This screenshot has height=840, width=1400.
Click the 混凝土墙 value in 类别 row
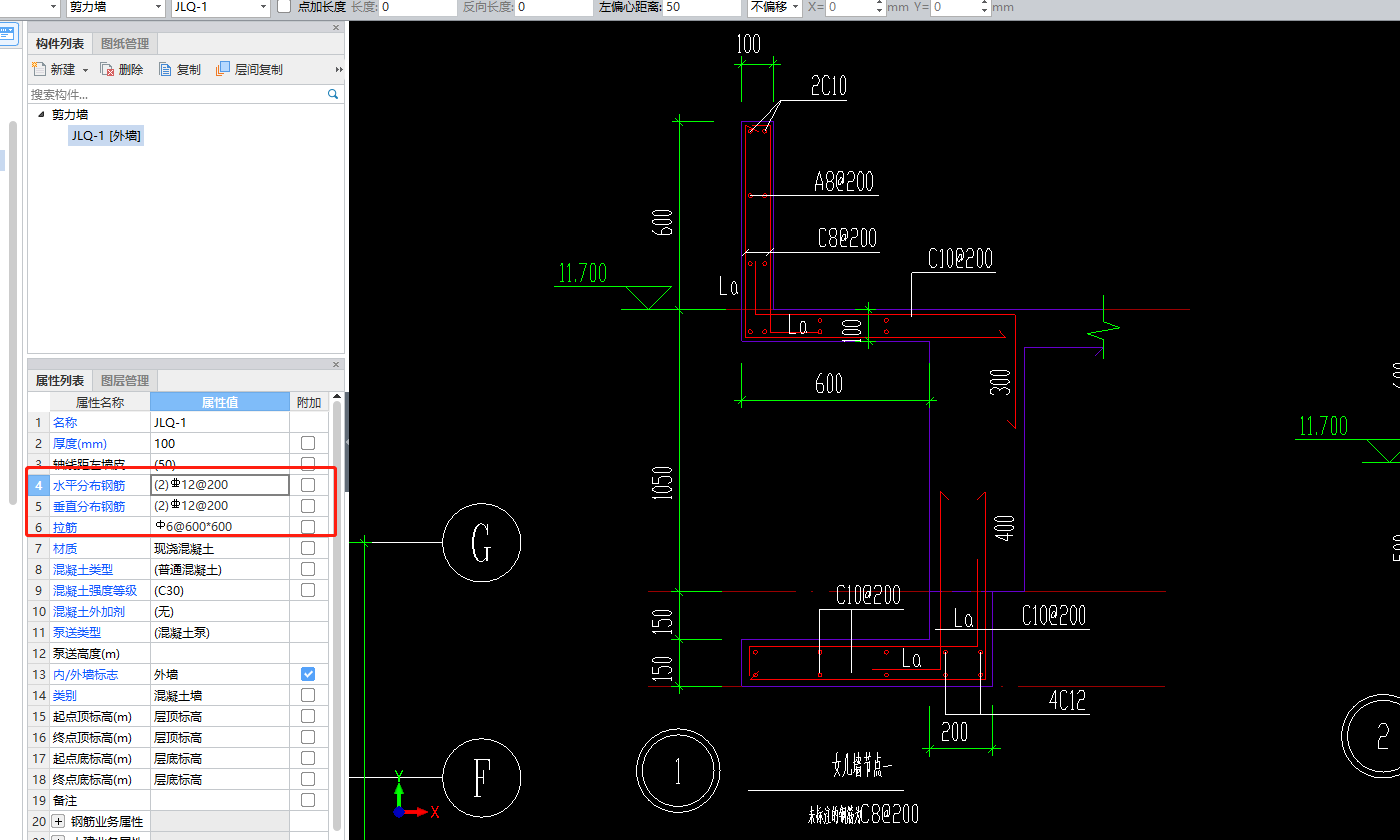[220, 695]
